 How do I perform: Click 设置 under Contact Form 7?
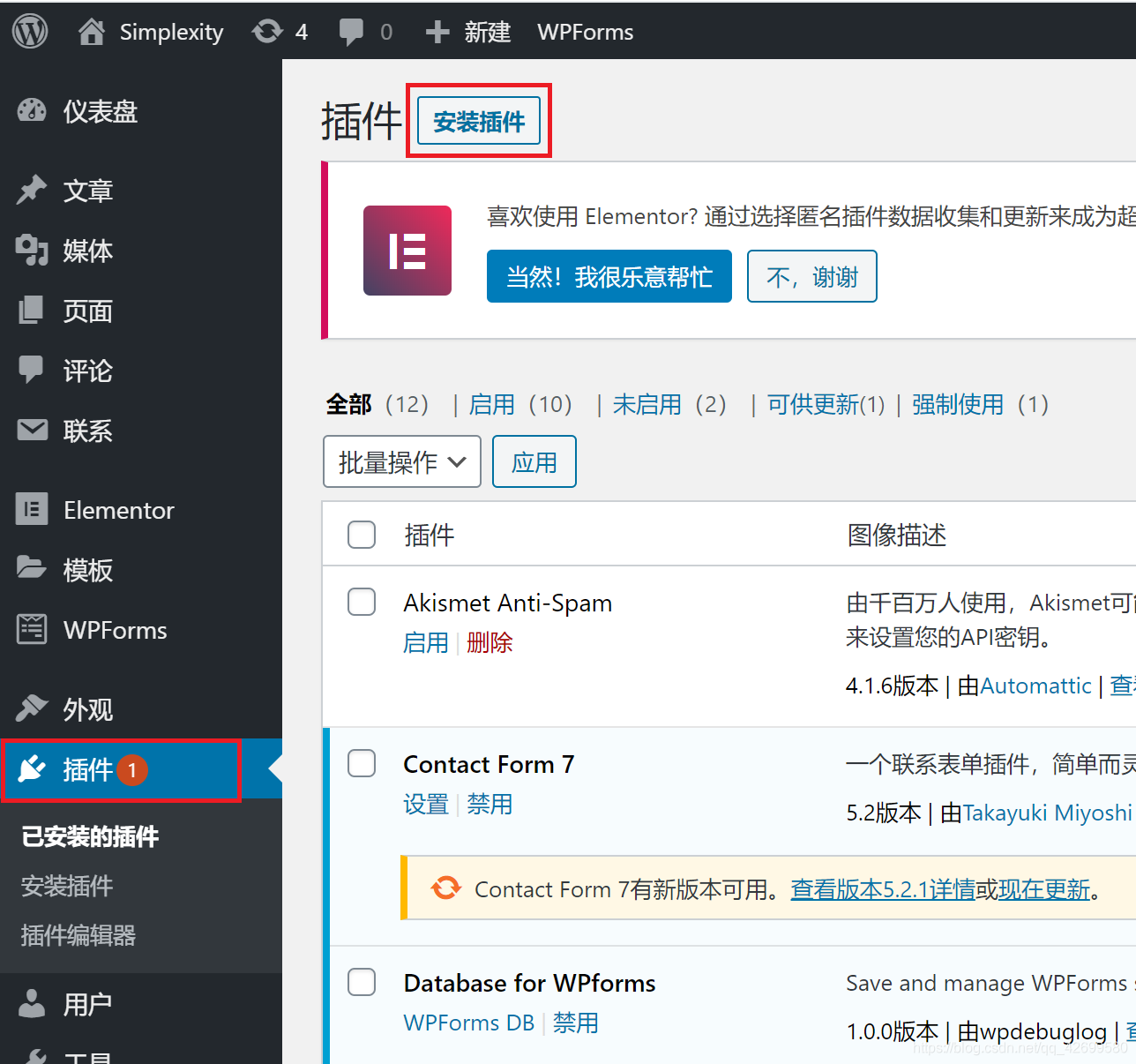click(426, 804)
